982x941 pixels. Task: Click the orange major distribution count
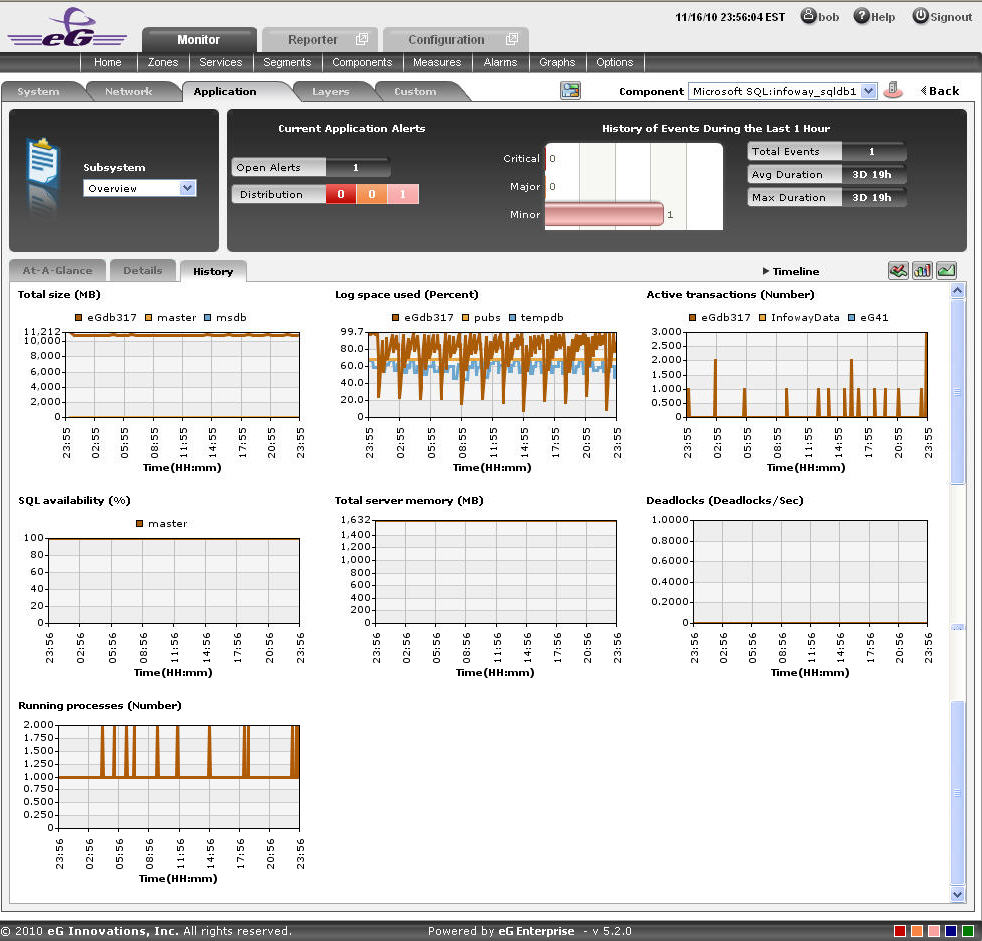pyautogui.click(x=371, y=194)
